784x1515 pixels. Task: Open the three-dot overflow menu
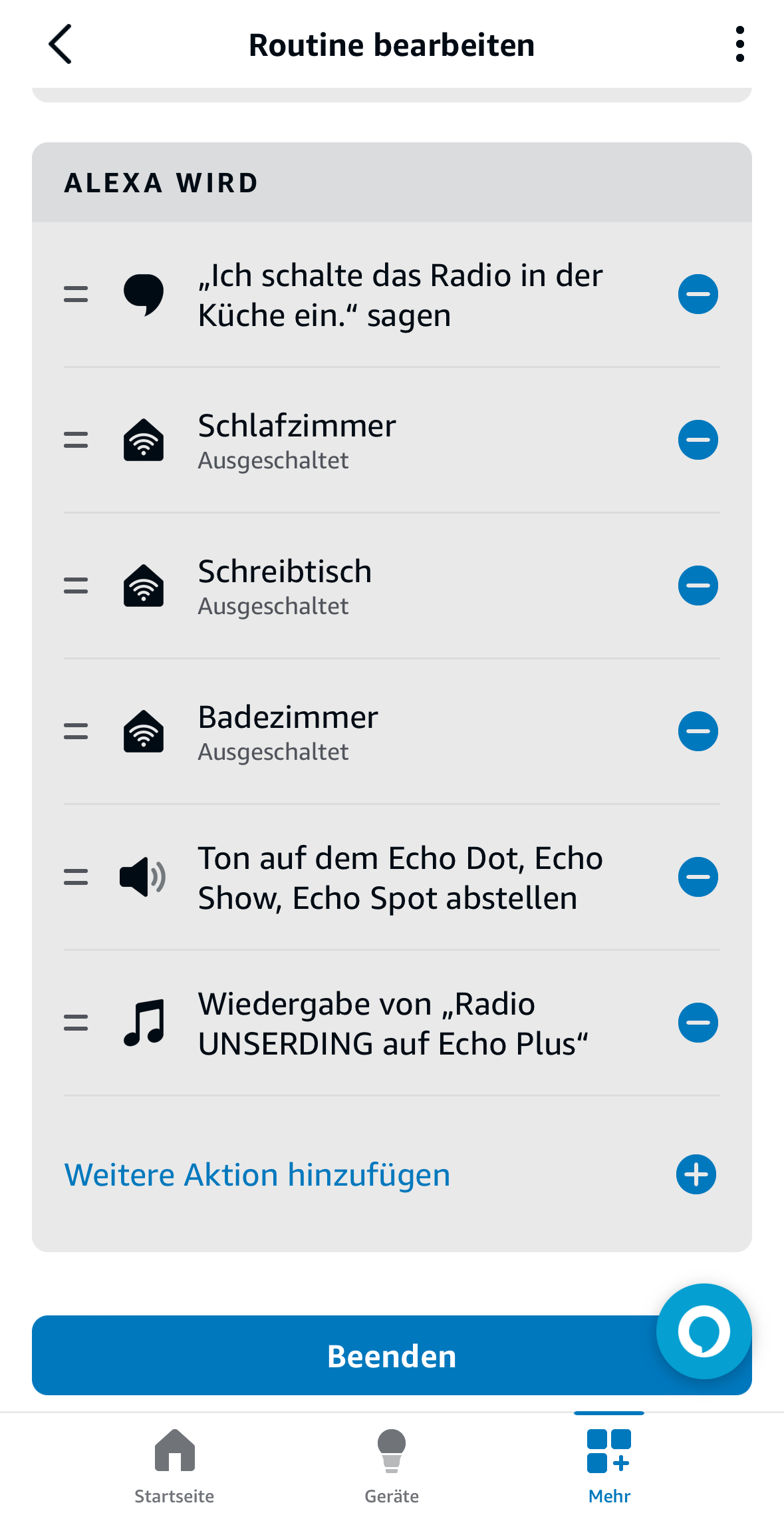point(739,45)
